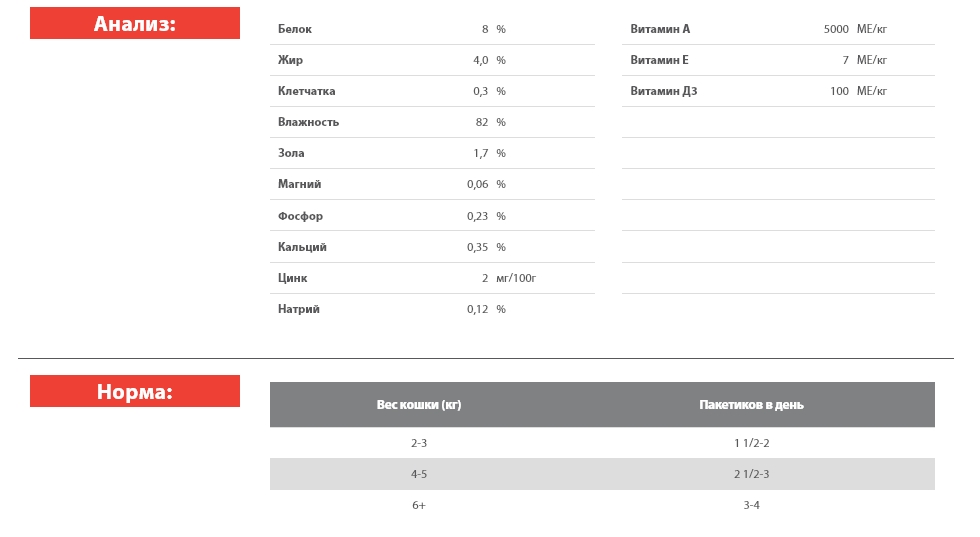Select the Цинк row label
Screen dimensions: 980x537
pos(292,279)
